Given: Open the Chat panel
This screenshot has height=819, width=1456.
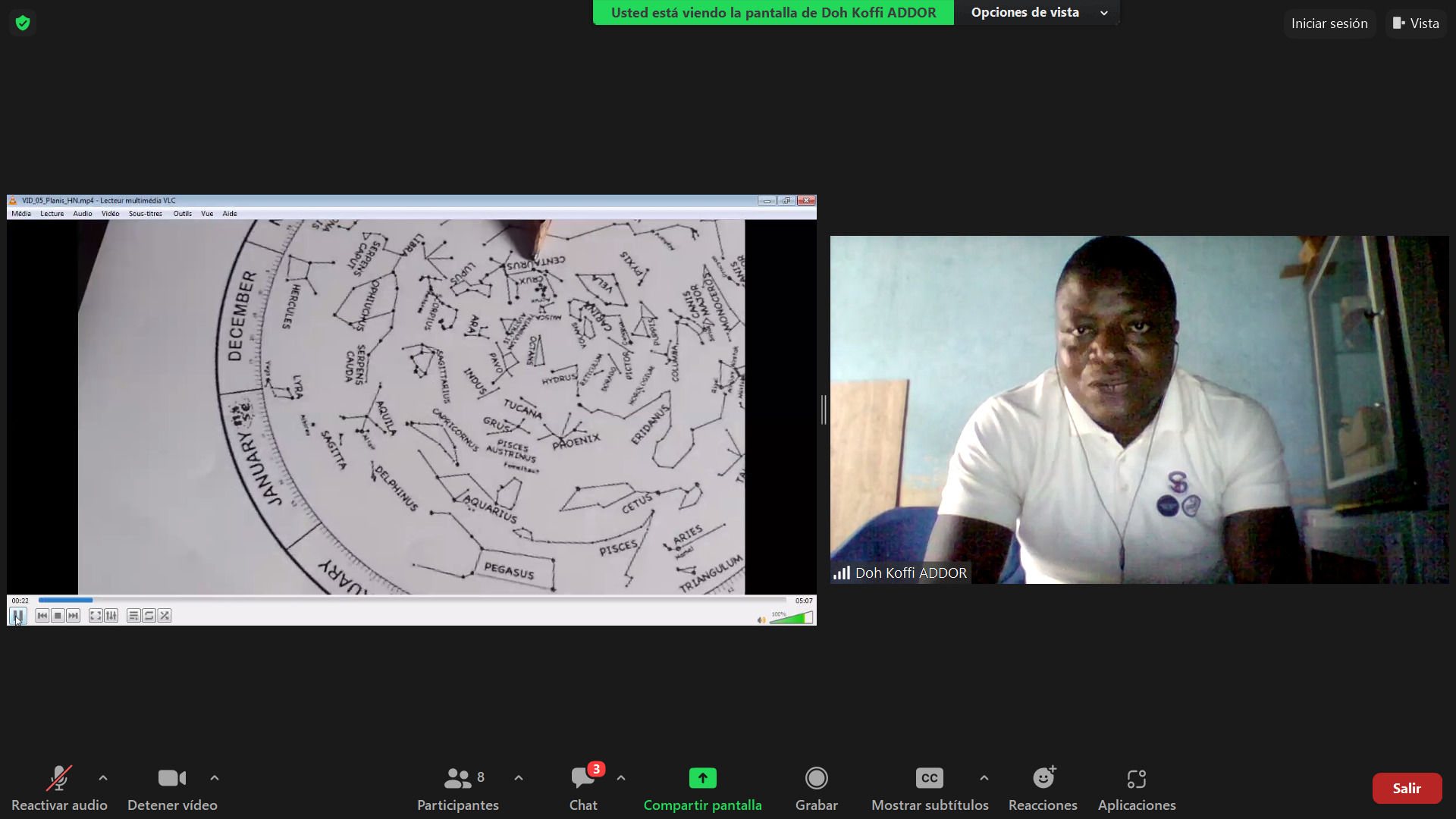Looking at the screenshot, I should [583, 789].
